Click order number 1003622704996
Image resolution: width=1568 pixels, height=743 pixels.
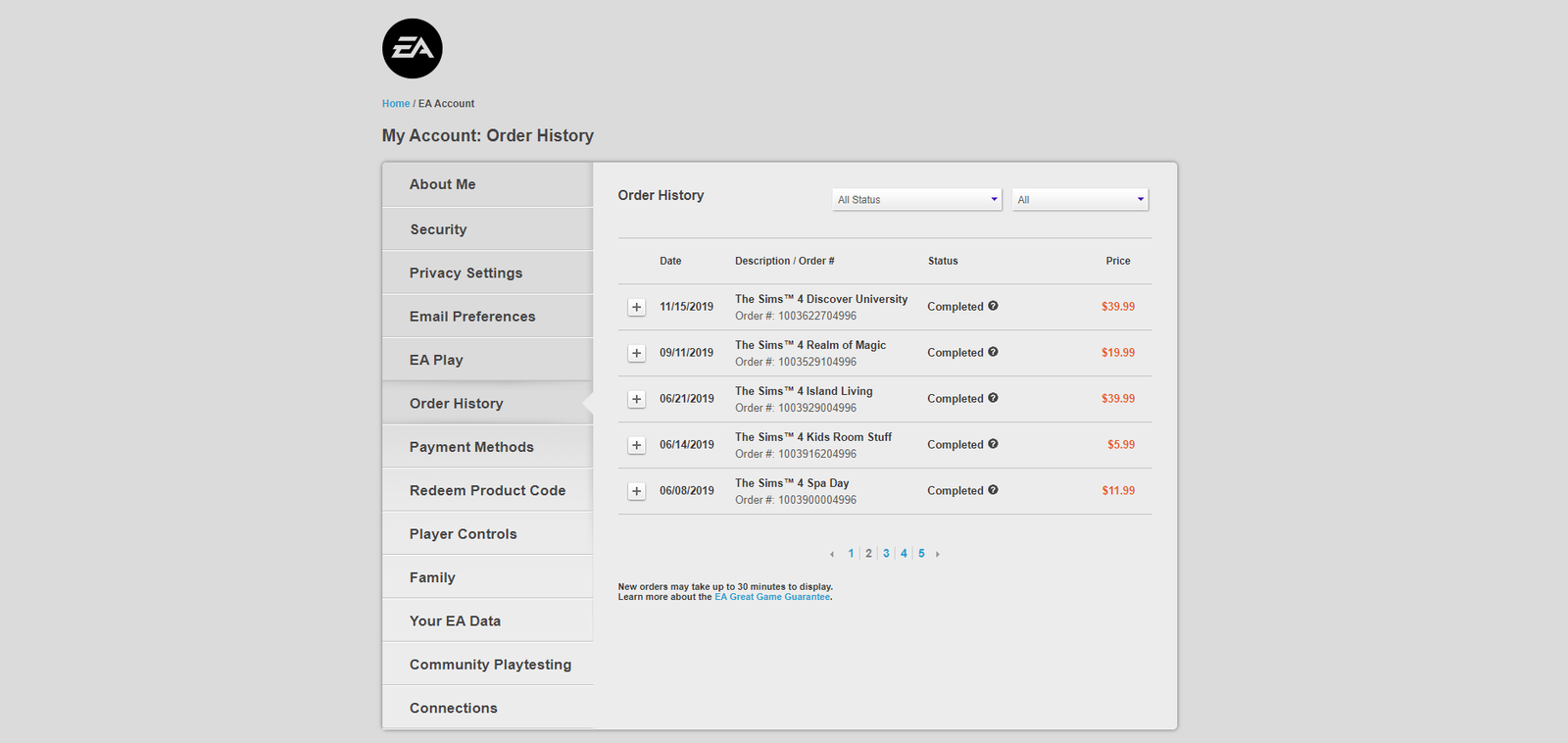coord(817,316)
